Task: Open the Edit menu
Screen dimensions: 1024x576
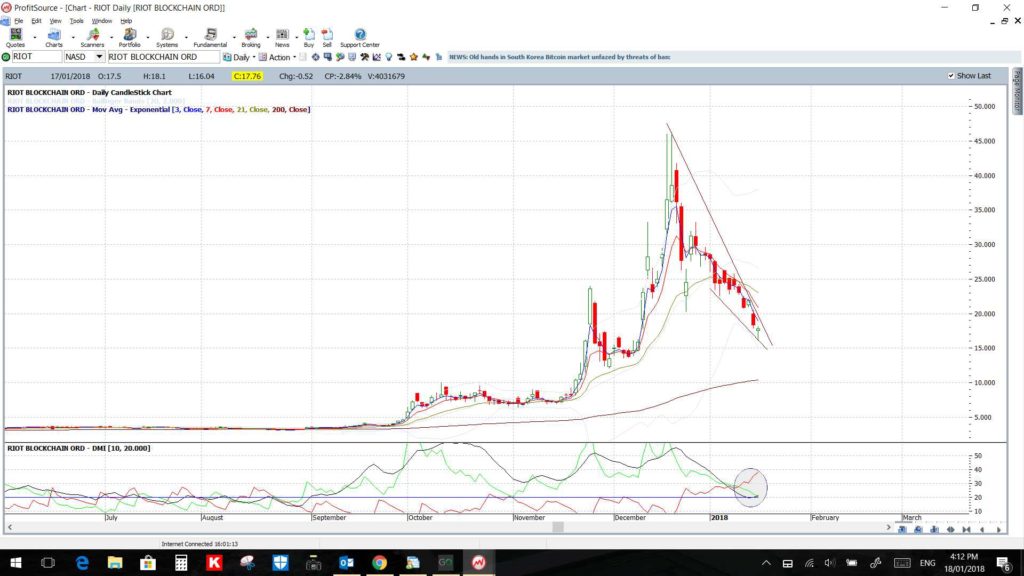Action: [x=36, y=21]
